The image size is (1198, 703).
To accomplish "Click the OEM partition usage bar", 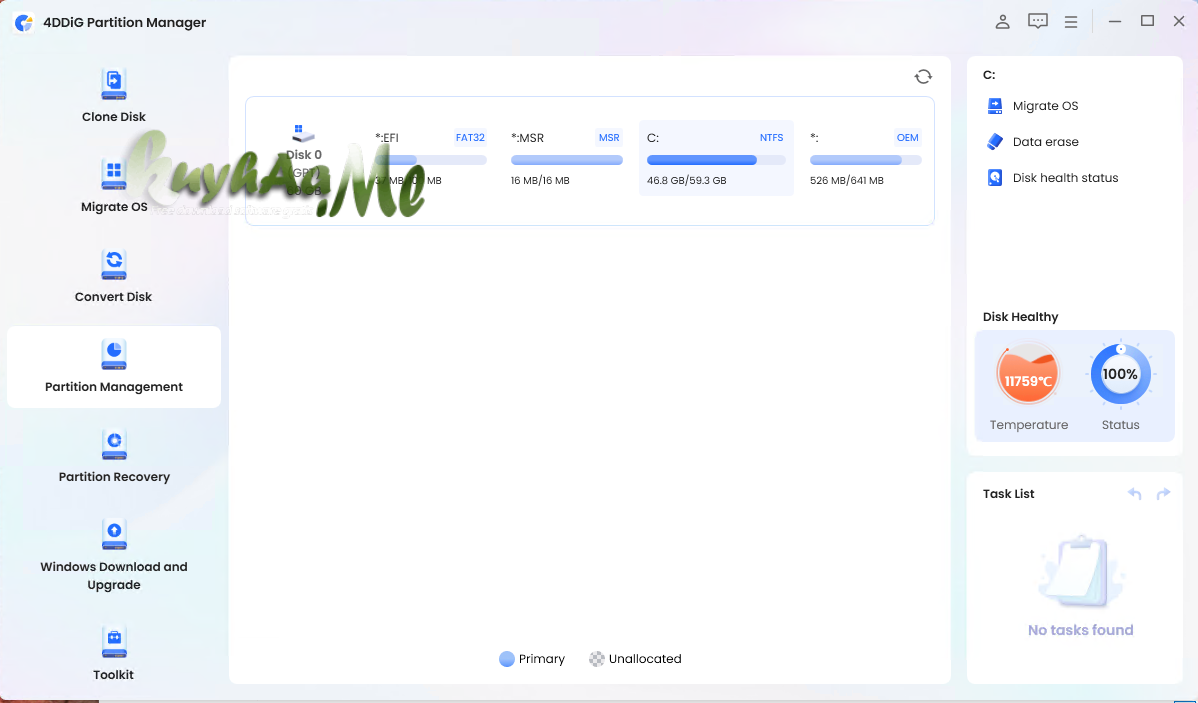I will pyautogui.click(x=866, y=160).
